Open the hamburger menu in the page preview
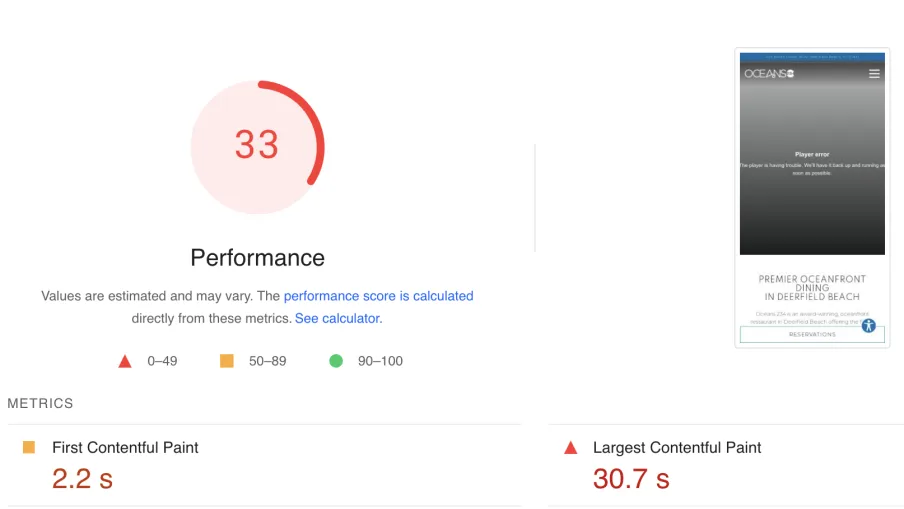904x509 pixels. [874, 74]
